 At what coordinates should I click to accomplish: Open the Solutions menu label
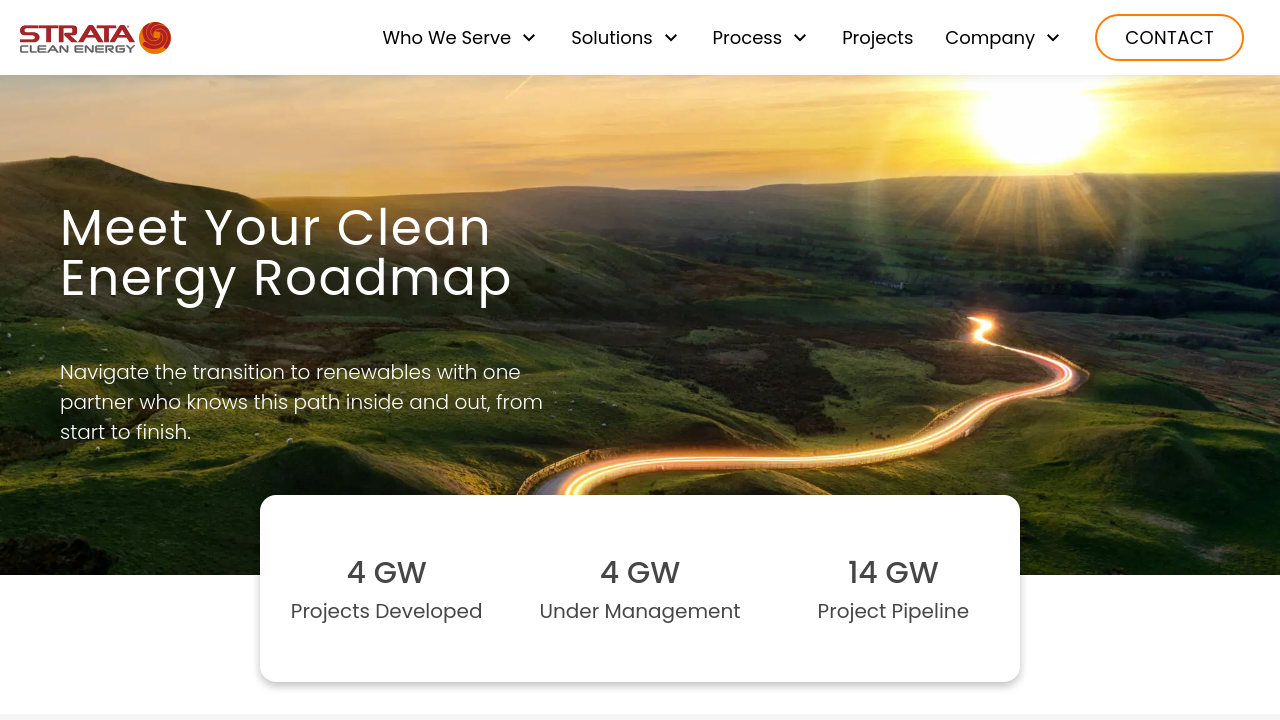pyautogui.click(x=611, y=38)
